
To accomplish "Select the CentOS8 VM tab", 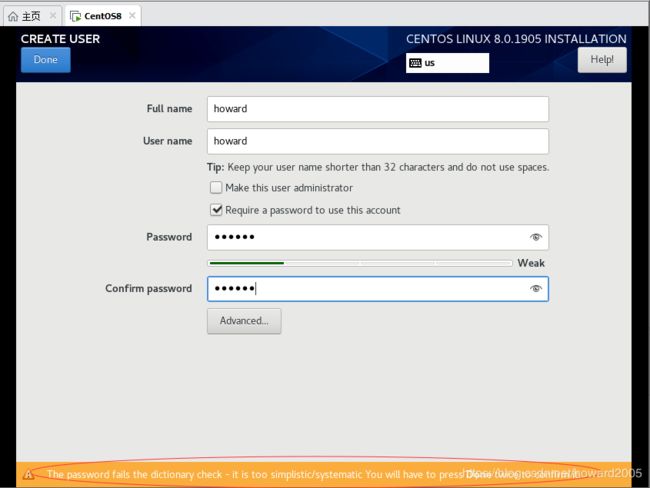I will 103,16.
